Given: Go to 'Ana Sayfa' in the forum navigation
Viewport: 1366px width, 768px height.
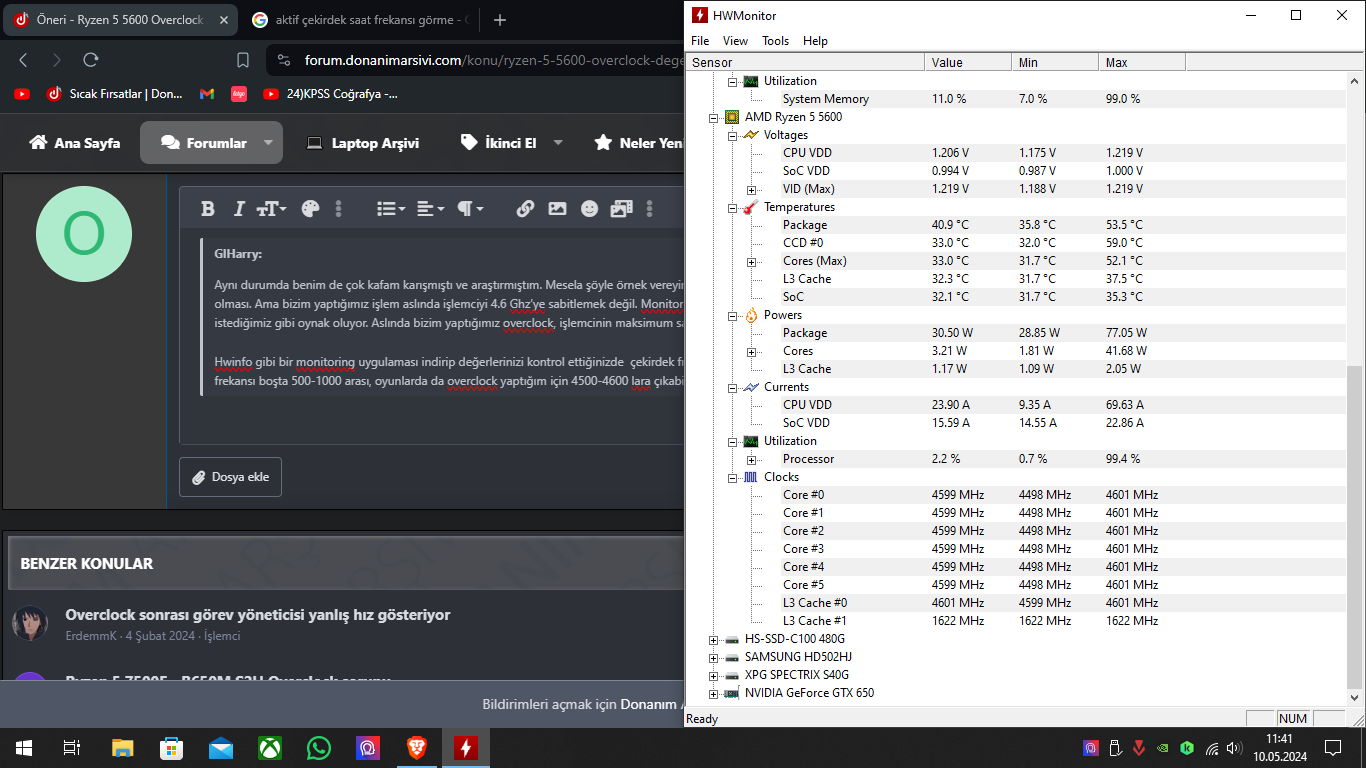Looking at the screenshot, I should [x=75, y=143].
